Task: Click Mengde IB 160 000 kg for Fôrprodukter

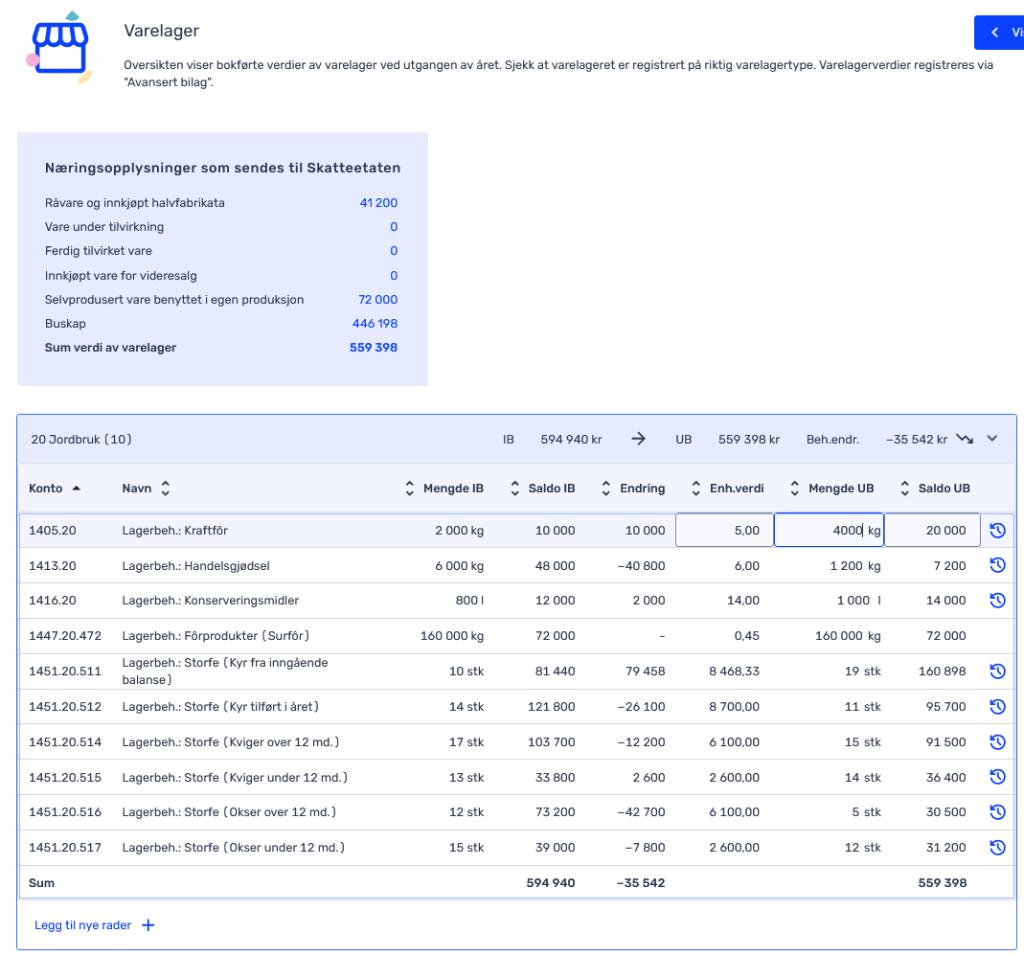Action: click(x=452, y=635)
